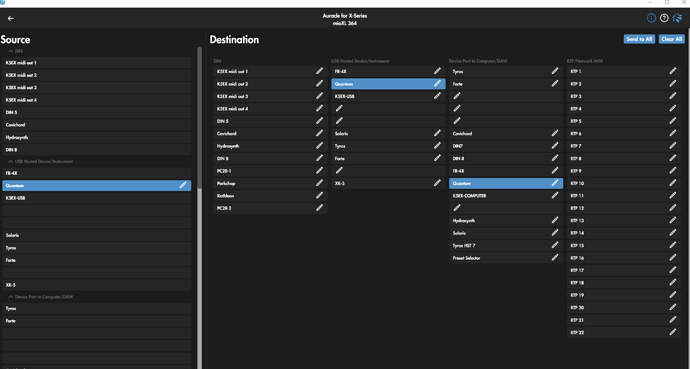This screenshot has width=690, height=369.
Task: Edit XK-5 destination name with pencil
Action: pyautogui.click(x=437, y=183)
